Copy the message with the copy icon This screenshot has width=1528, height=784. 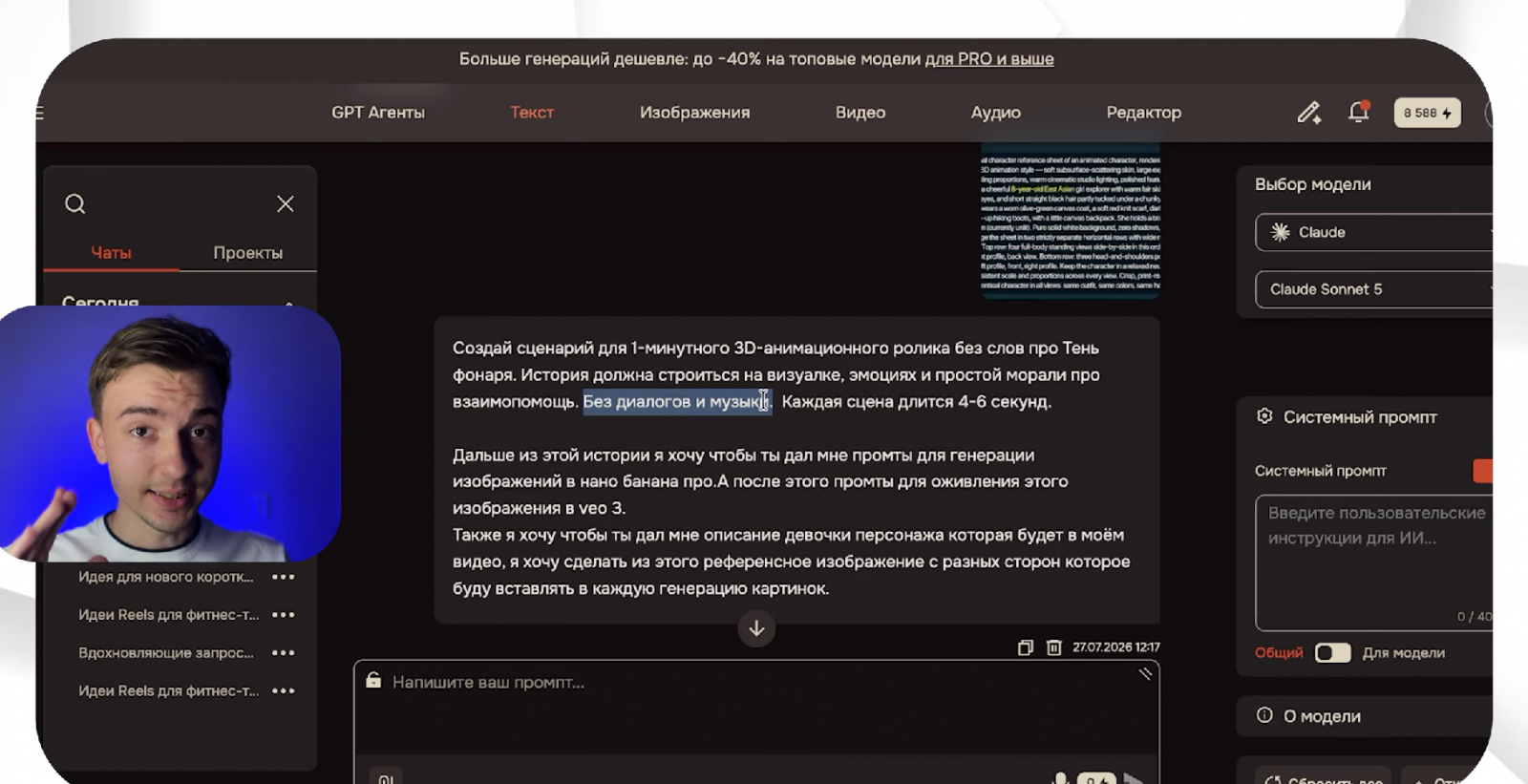[x=1026, y=647]
